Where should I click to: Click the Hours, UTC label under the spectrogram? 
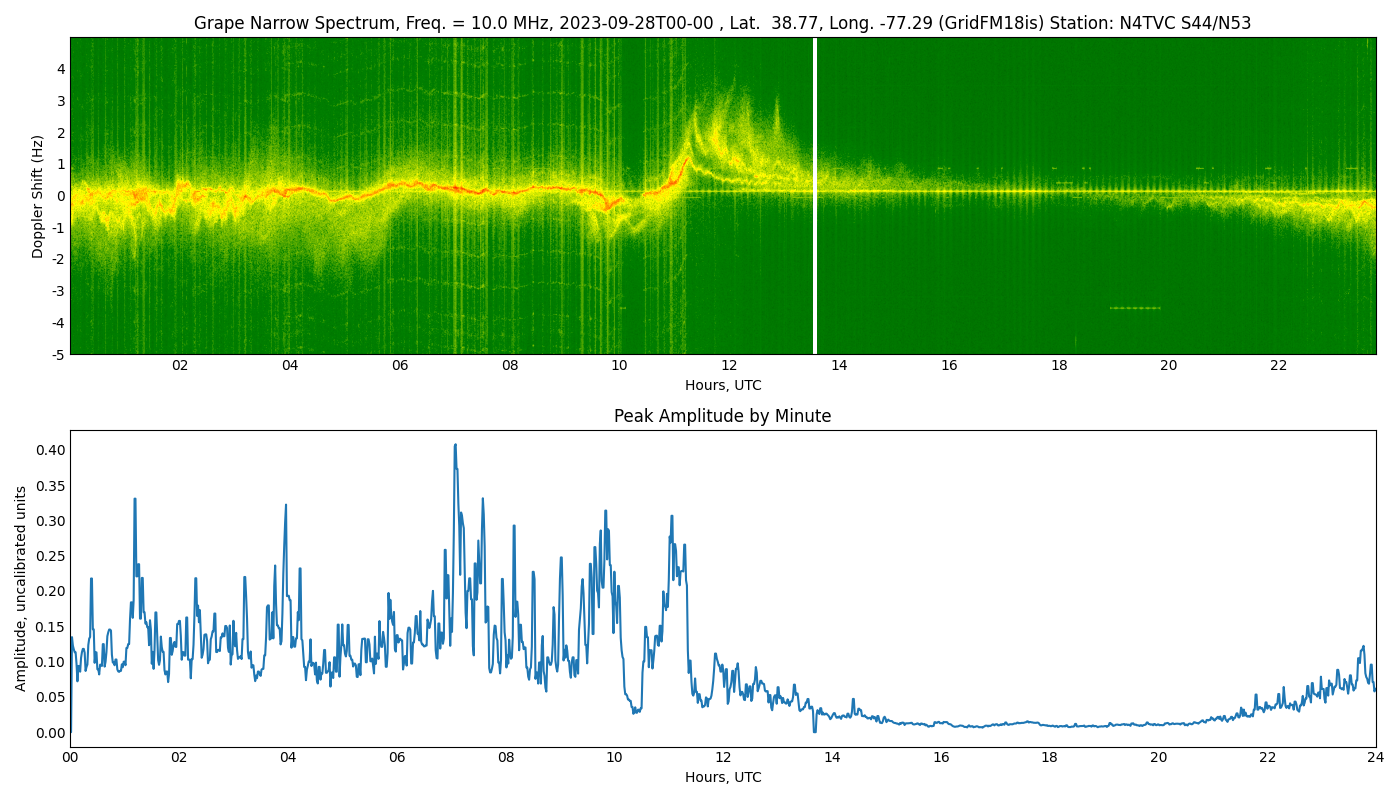(x=724, y=384)
